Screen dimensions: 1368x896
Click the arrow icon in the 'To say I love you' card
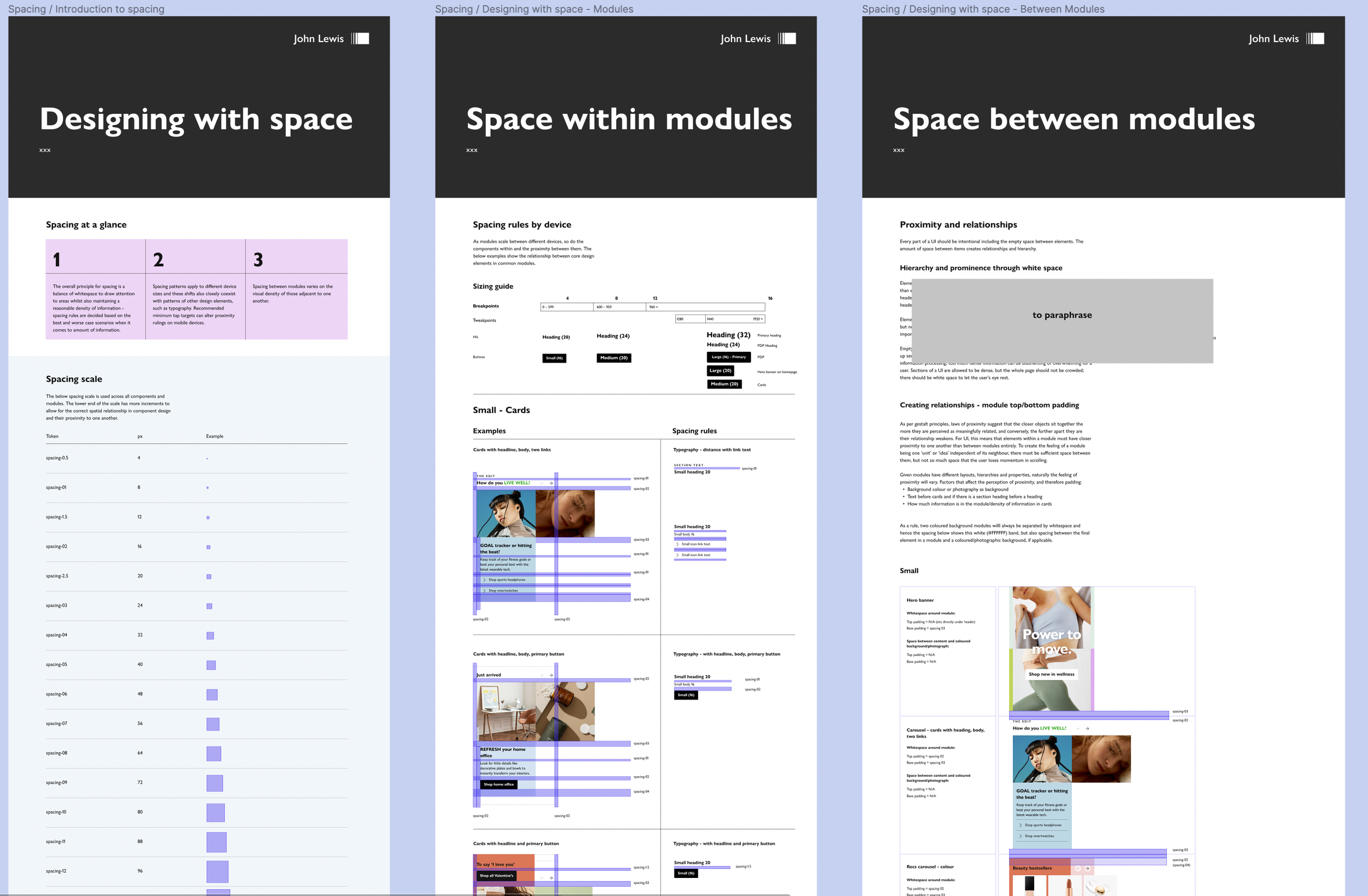[x=550, y=877]
